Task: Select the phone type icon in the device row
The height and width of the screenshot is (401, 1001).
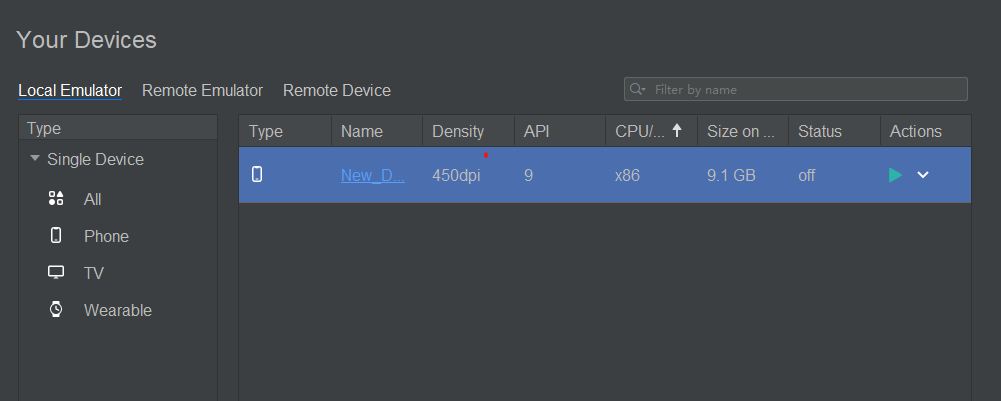Action: click(257, 174)
